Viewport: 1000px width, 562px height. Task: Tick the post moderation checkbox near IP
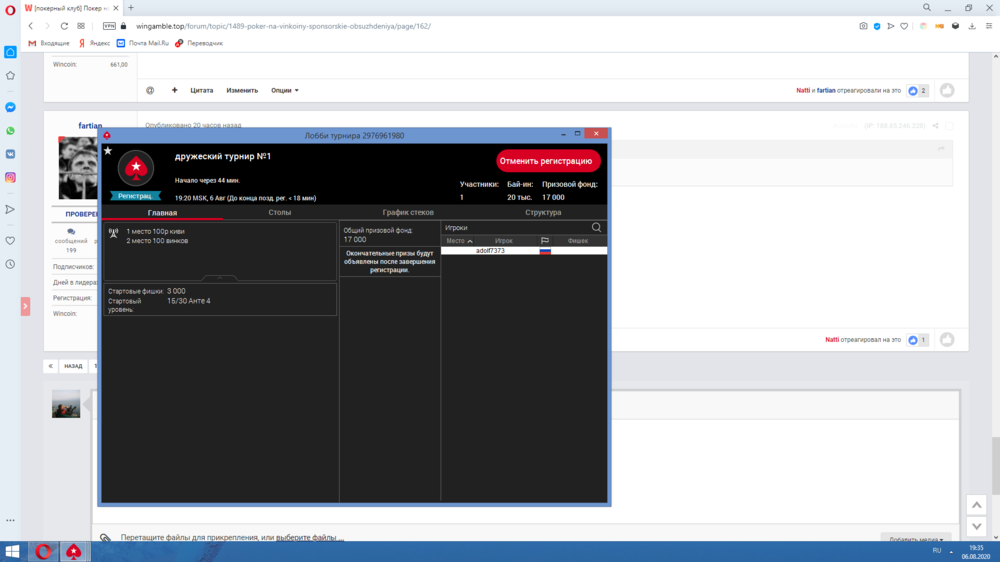click(947, 126)
